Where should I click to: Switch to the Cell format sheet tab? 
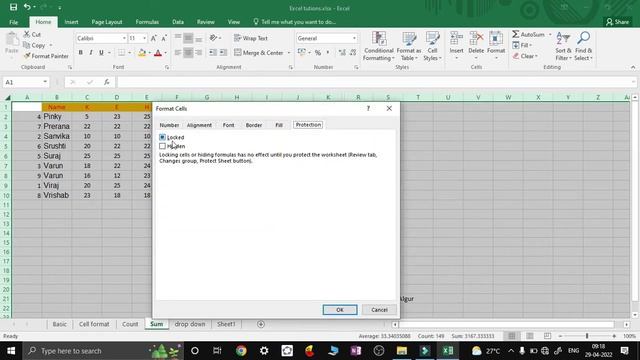(x=94, y=324)
